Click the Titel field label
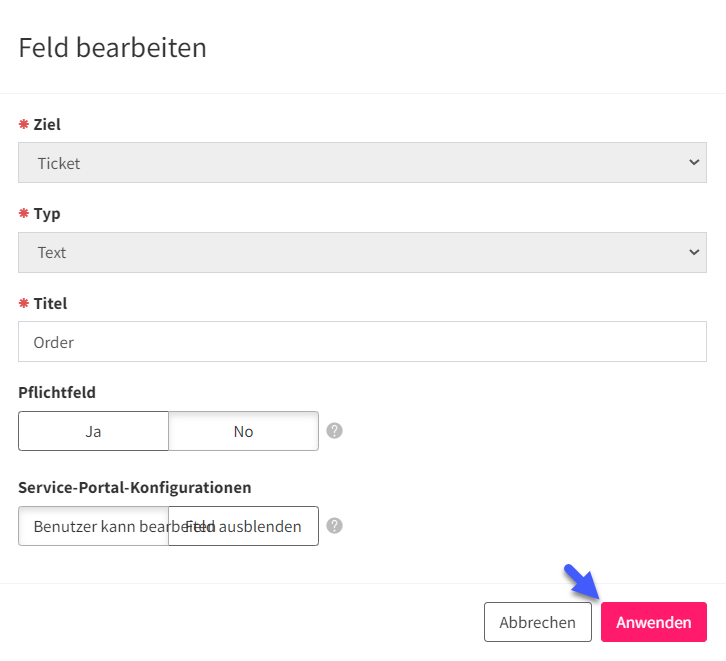 pyautogui.click(x=50, y=304)
